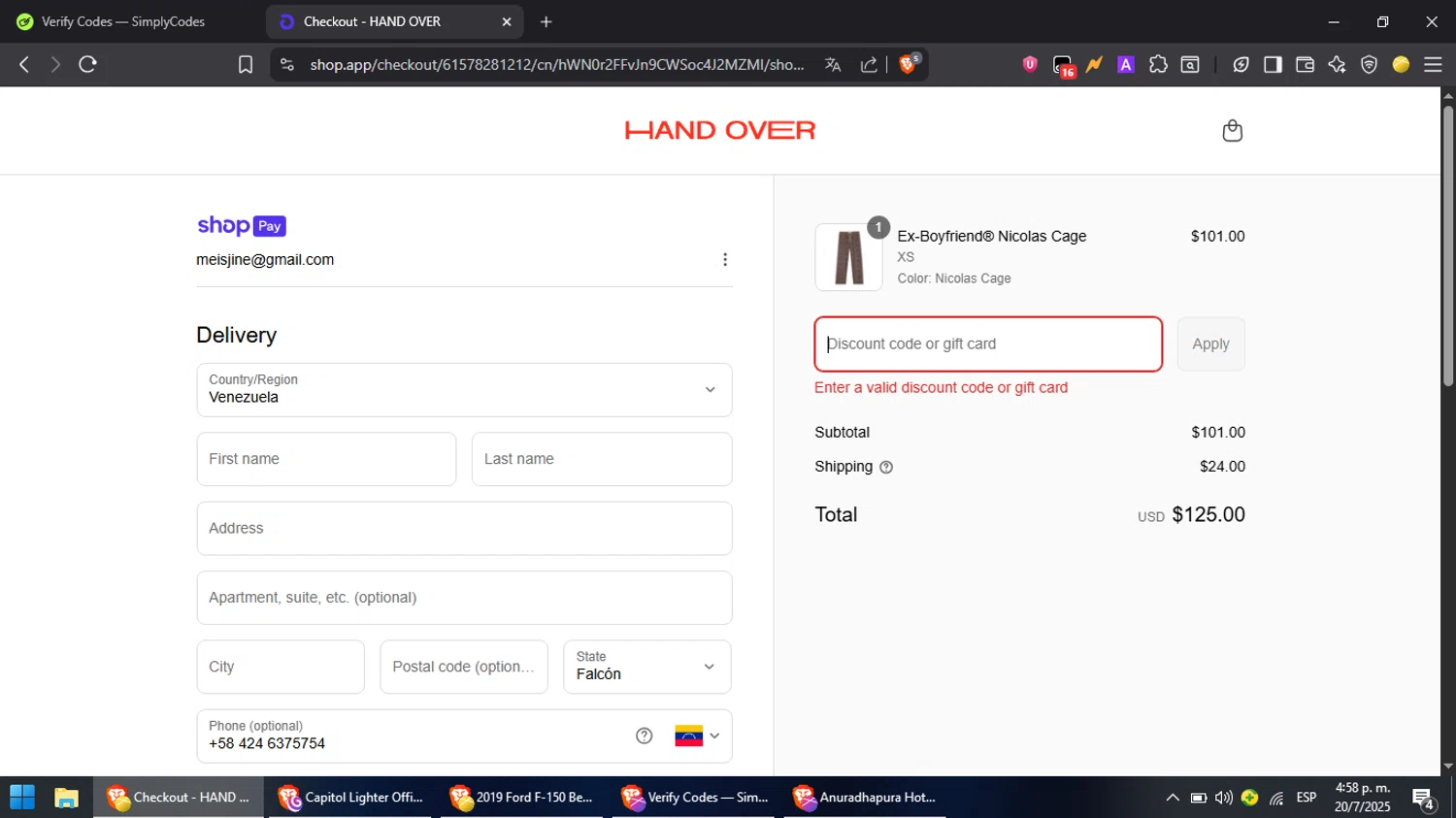
Task: Click the City field
Action: [281, 667]
